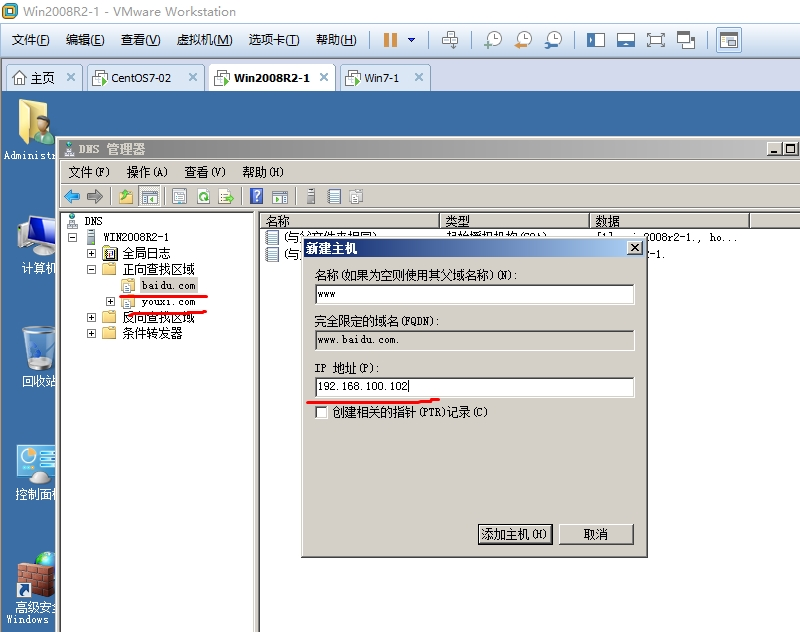Screen dimensions: 800x632
Task: Expand the 反向查找区域 node
Action: click(x=90, y=318)
